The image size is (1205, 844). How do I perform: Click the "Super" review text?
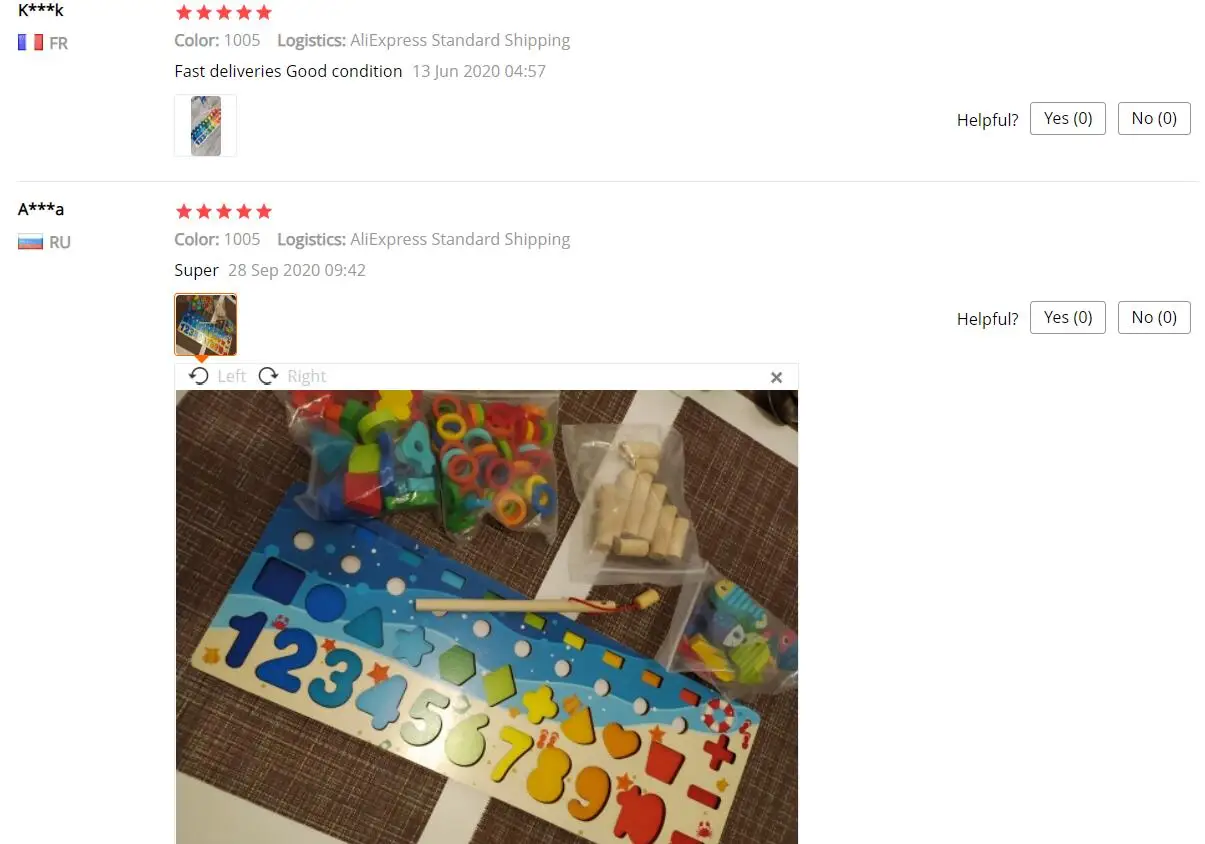[196, 270]
